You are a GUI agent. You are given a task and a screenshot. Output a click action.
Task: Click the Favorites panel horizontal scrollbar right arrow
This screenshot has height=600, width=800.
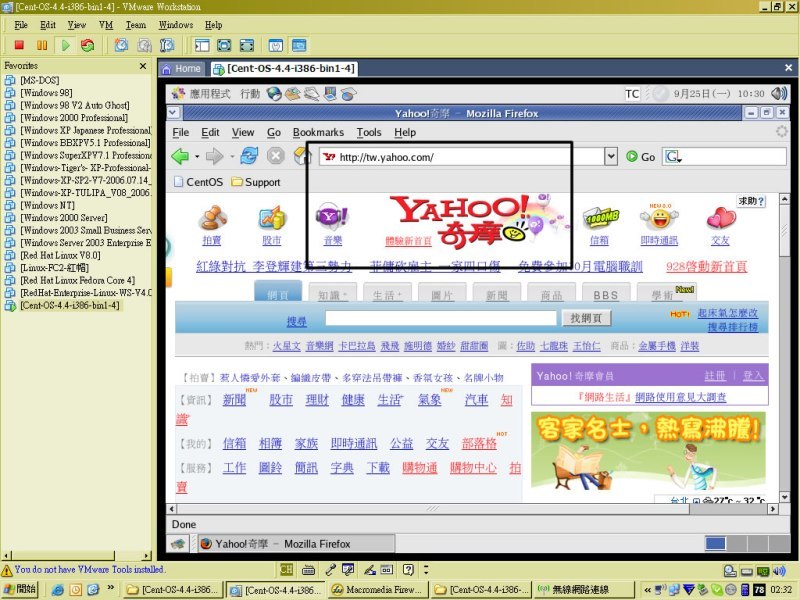tap(147, 555)
